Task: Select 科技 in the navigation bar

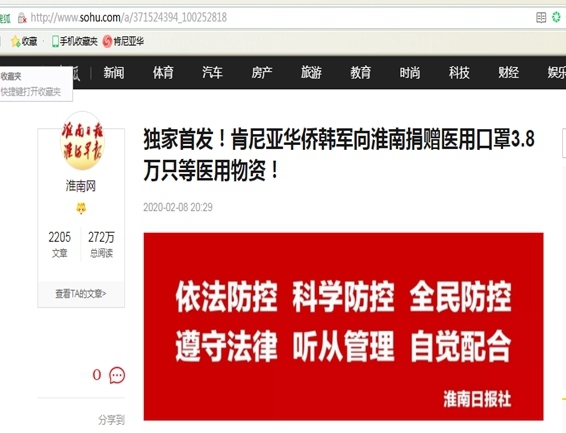Action: click(x=459, y=73)
